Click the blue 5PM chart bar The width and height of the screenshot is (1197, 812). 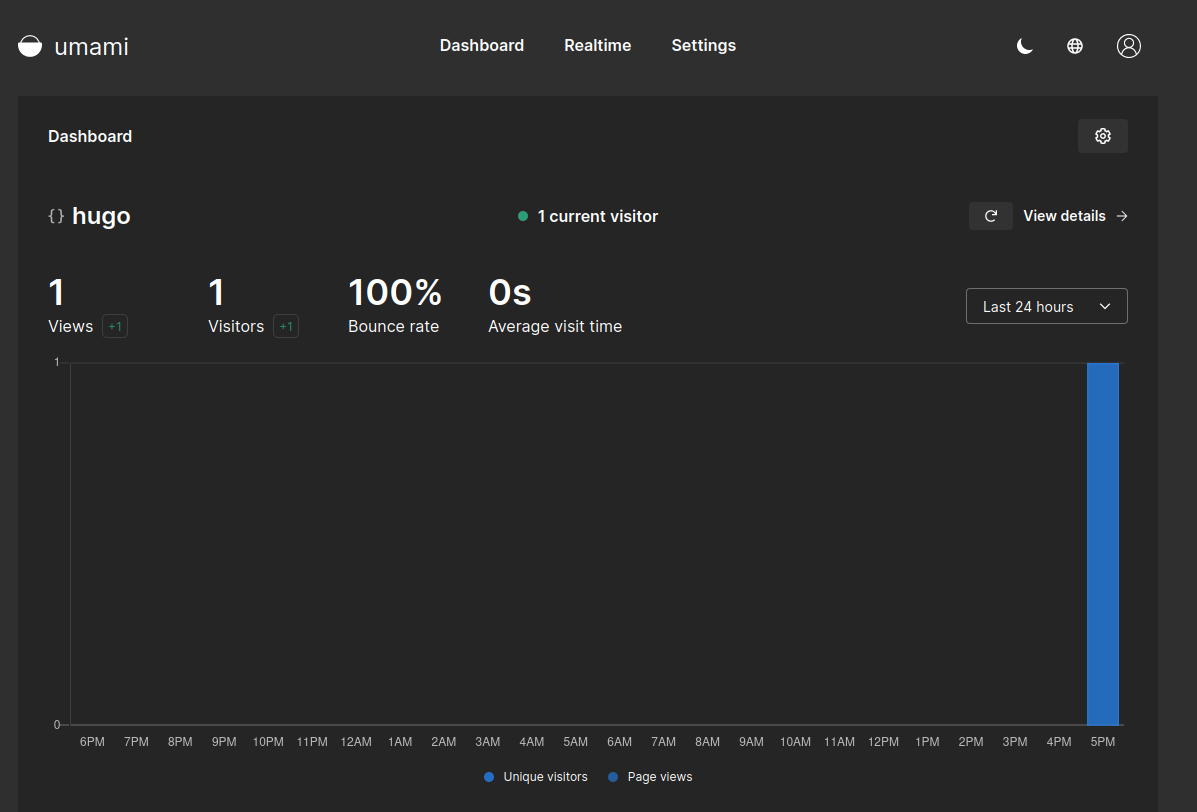(1102, 544)
